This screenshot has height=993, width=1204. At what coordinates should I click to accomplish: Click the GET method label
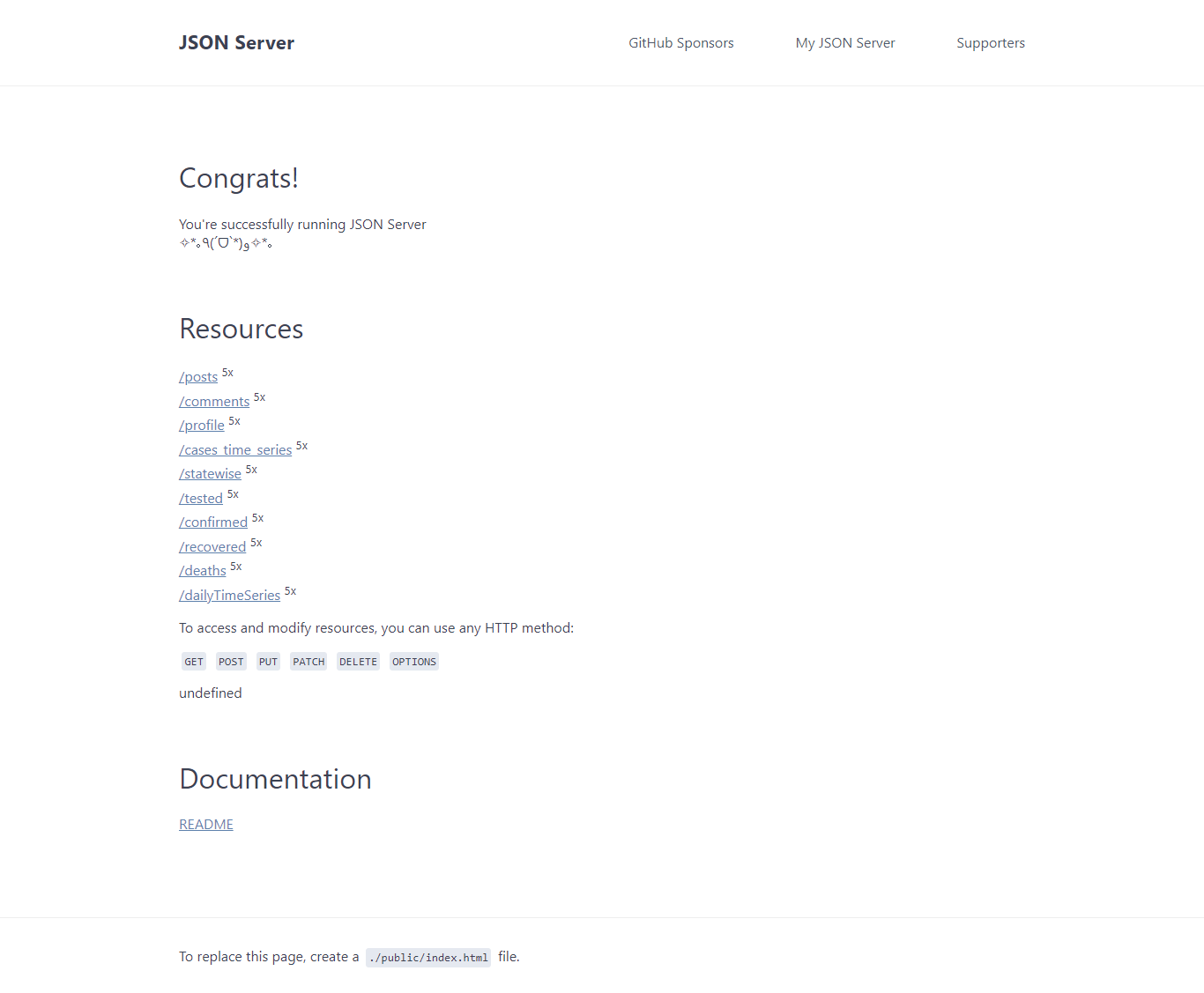[x=194, y=662]
